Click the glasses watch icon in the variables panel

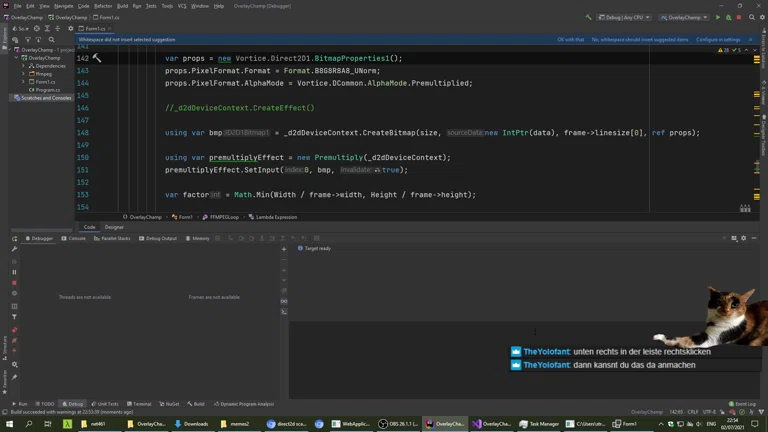(284, 301)
